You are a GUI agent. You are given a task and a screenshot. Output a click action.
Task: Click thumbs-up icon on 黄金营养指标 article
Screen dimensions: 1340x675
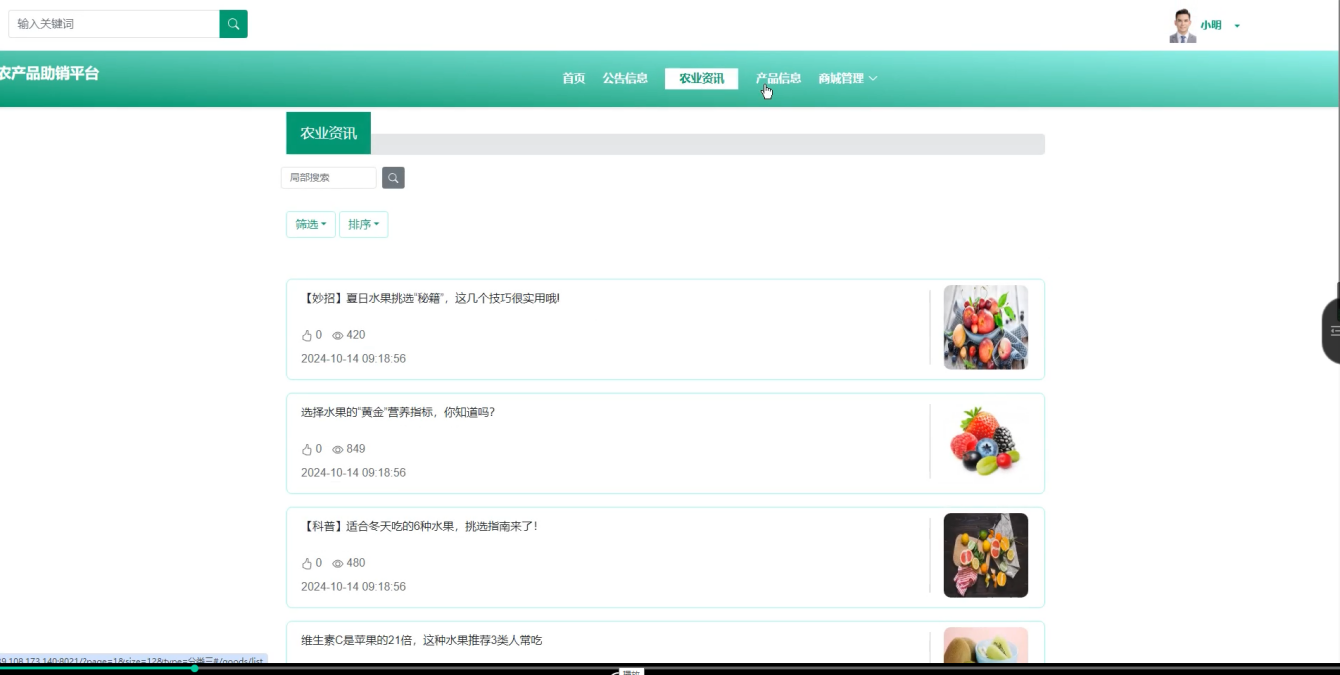pyautogui.click(x=307, y=450)
